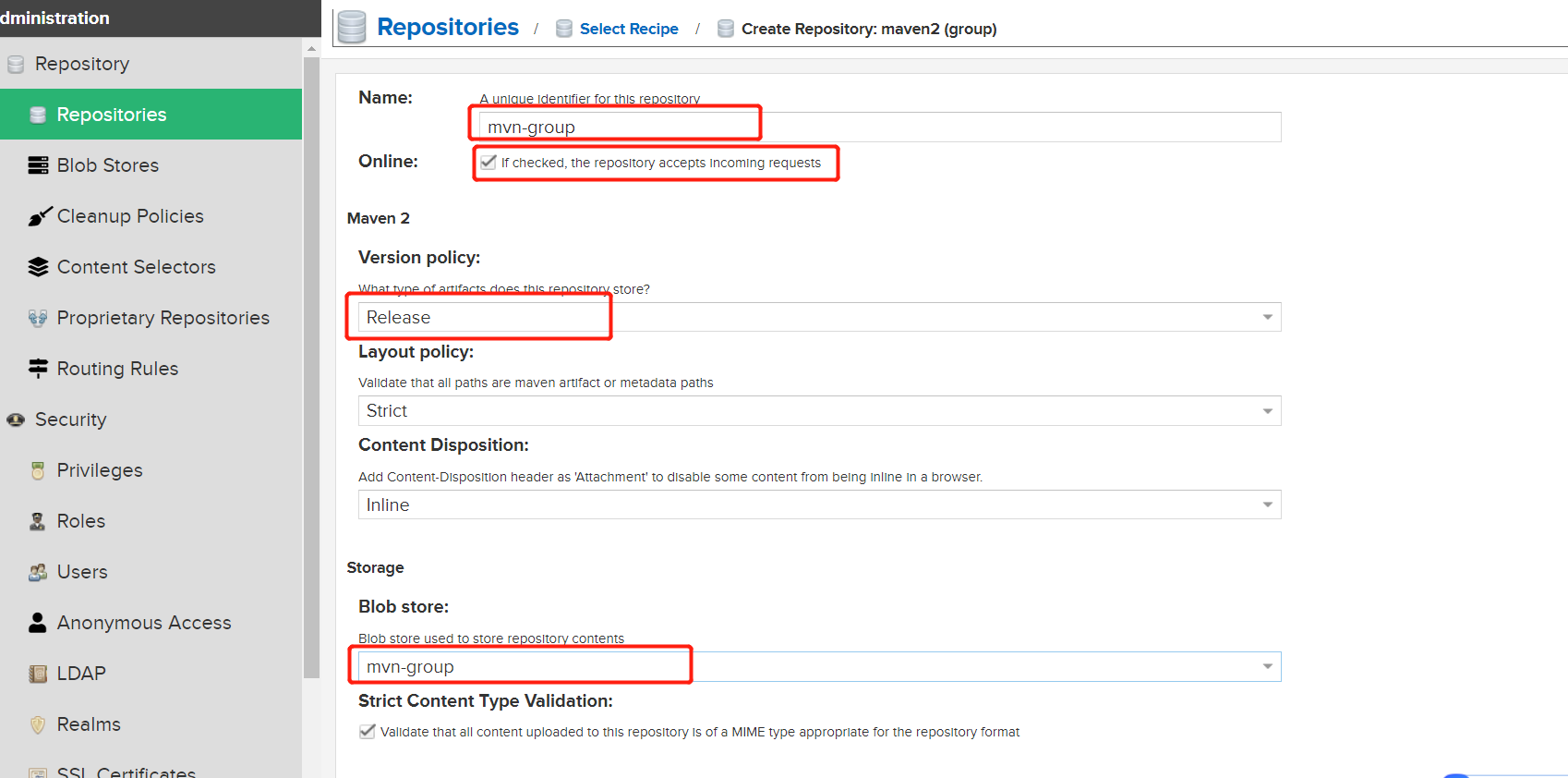Click the Repository section icon in sidebar
Screen dimensions: 1568x778
[x=16, y=64]
